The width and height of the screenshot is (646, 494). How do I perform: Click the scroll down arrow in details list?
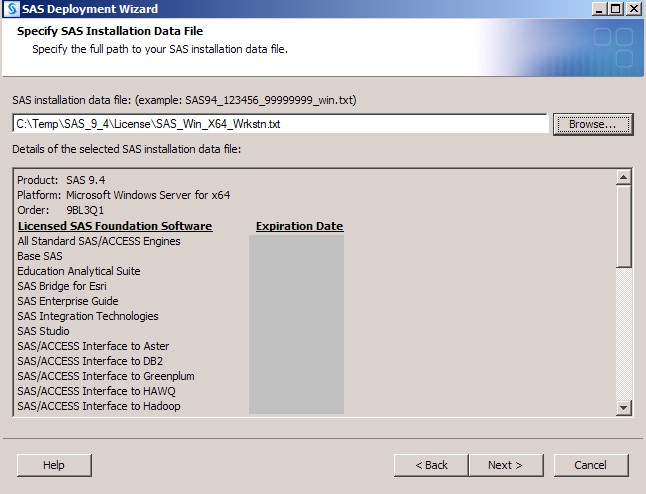[623, 408]
